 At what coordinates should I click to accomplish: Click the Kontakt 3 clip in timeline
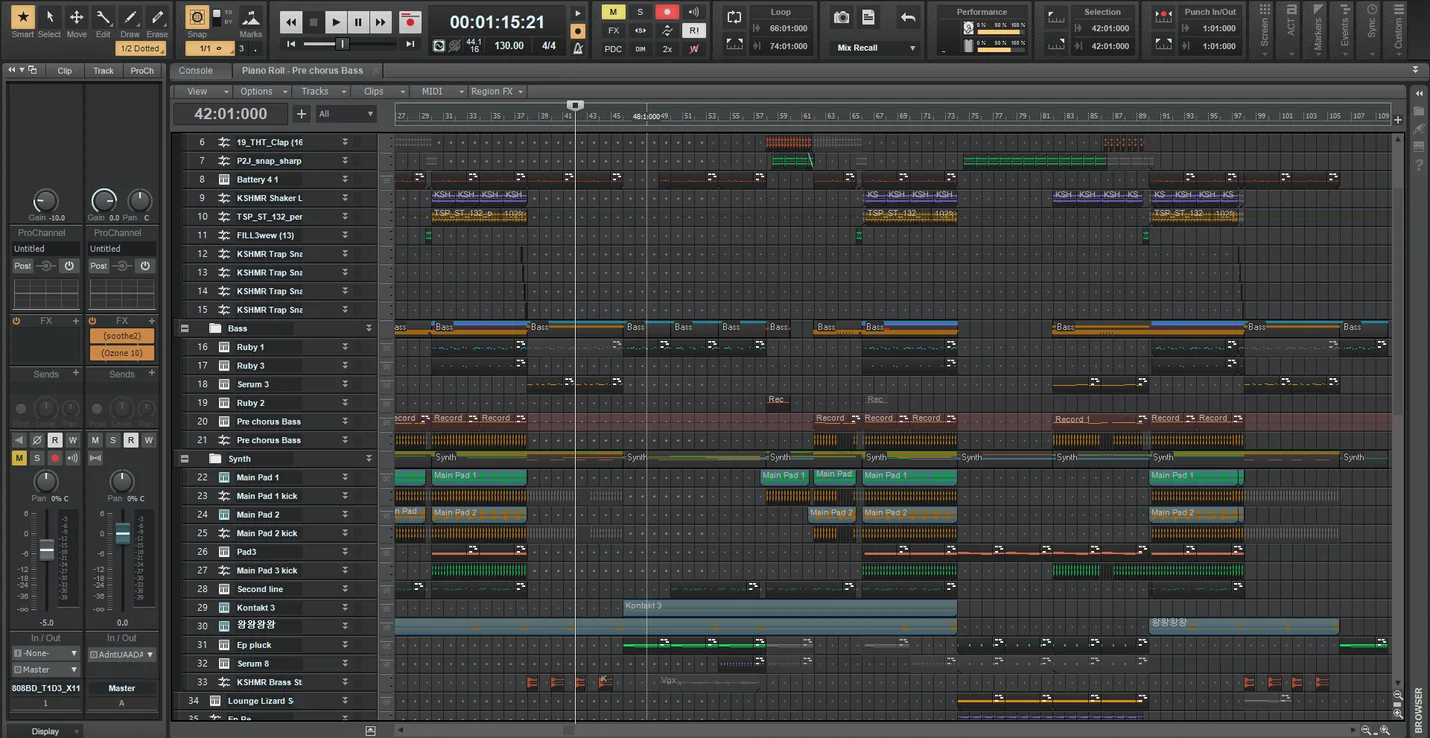[x=790, y=606]
